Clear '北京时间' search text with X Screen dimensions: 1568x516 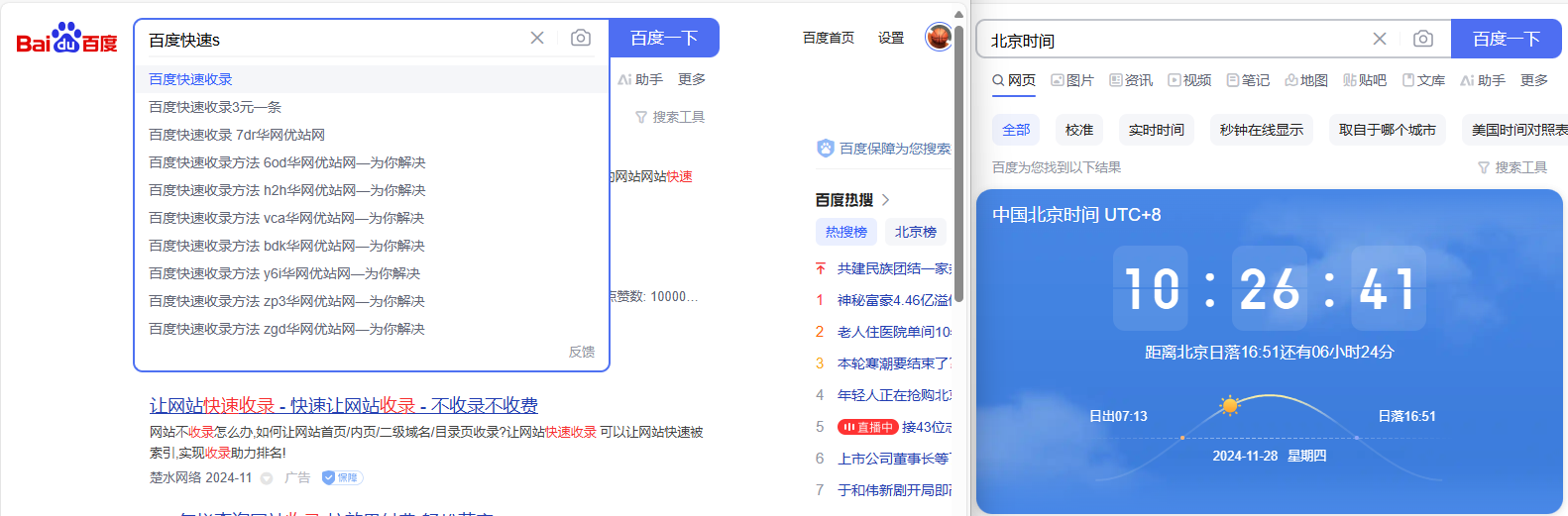point(1380,39)
